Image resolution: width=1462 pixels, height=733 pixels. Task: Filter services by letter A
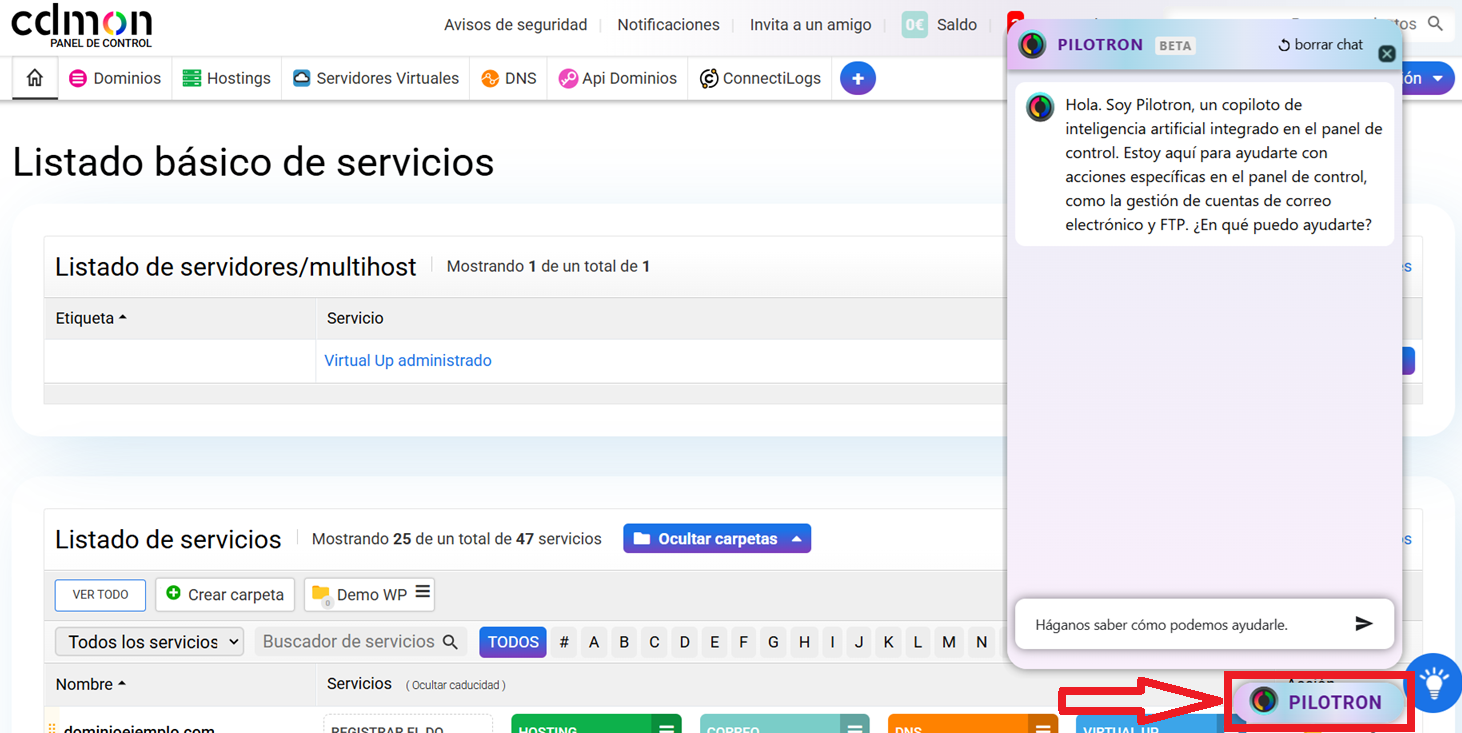[594, 642]
